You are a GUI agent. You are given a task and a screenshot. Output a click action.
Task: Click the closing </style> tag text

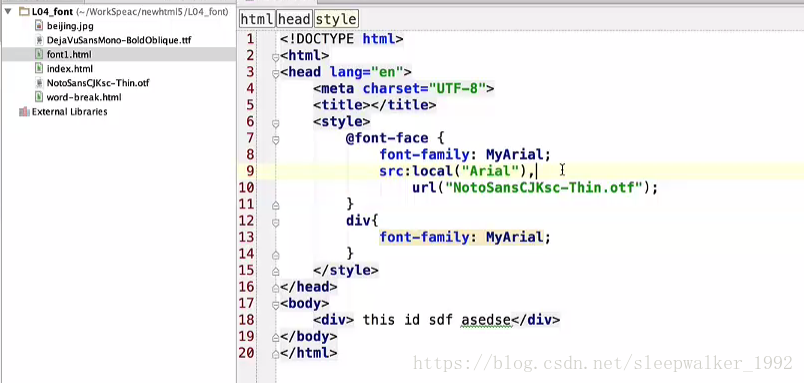coord(346,270)
